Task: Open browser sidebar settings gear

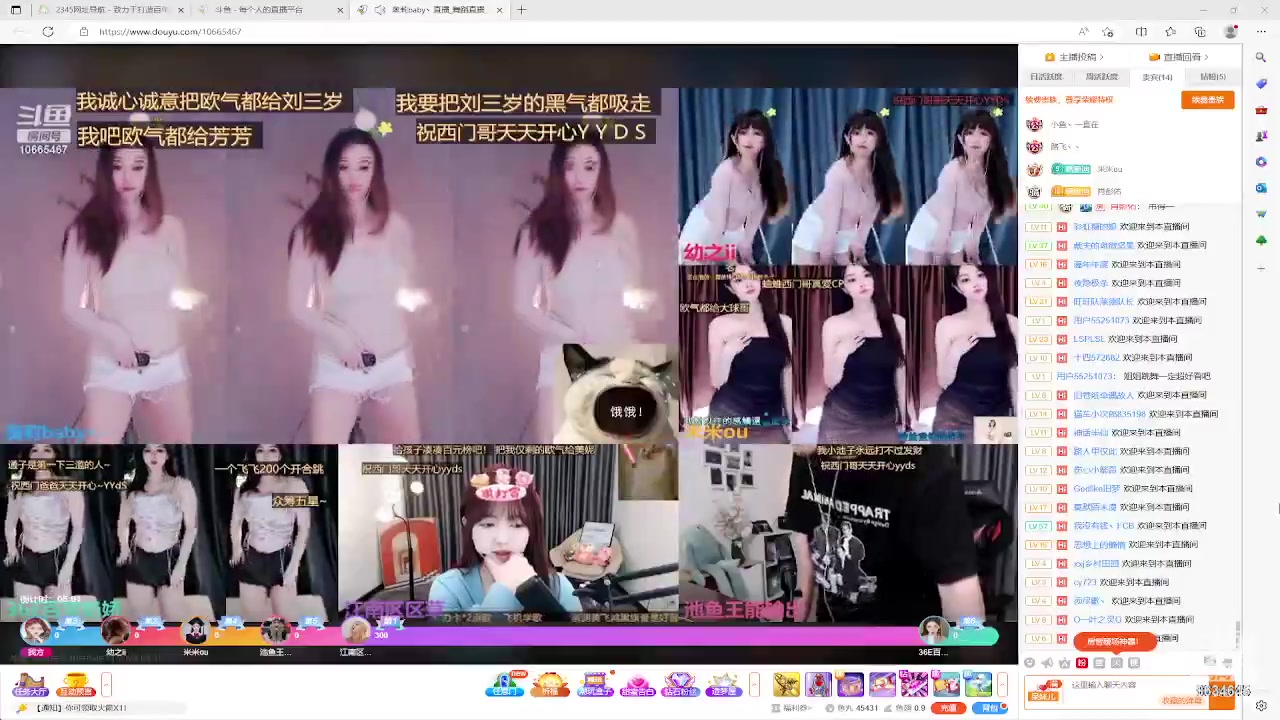Action: [1261, 706]
